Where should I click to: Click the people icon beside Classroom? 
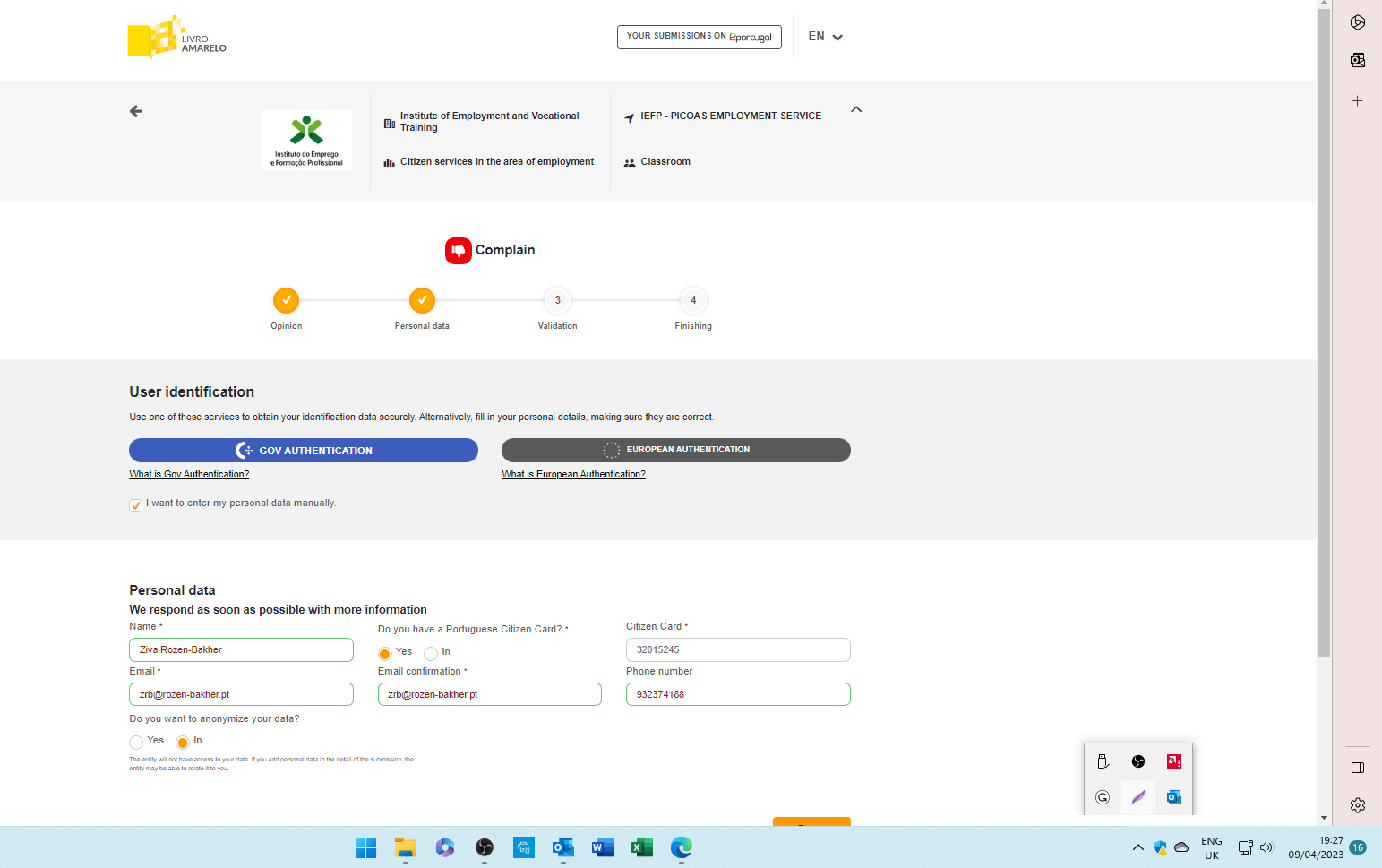tap(630, 163)
